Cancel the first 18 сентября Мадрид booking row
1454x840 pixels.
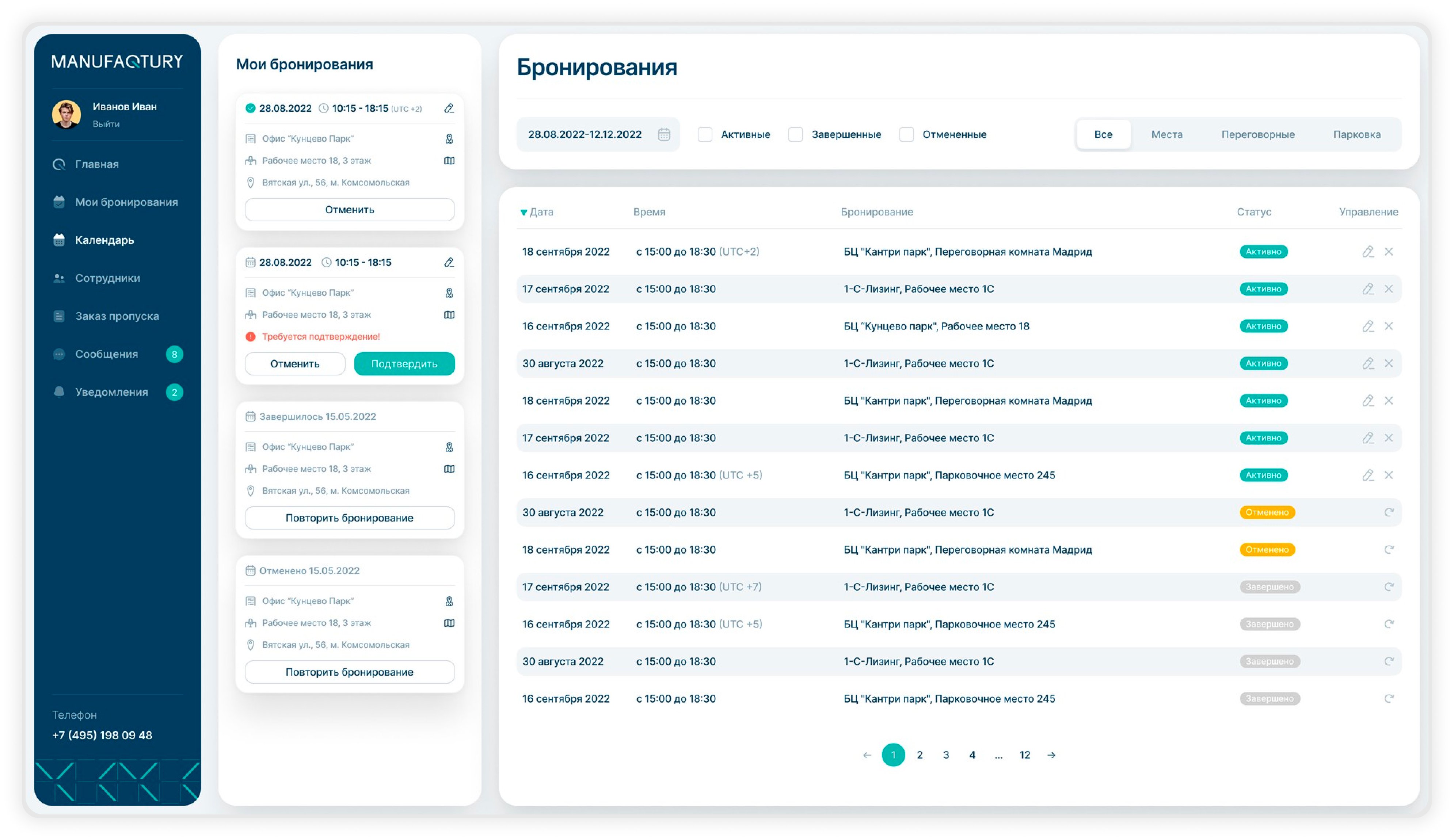pyautogui.click(x=1389, y=252)
